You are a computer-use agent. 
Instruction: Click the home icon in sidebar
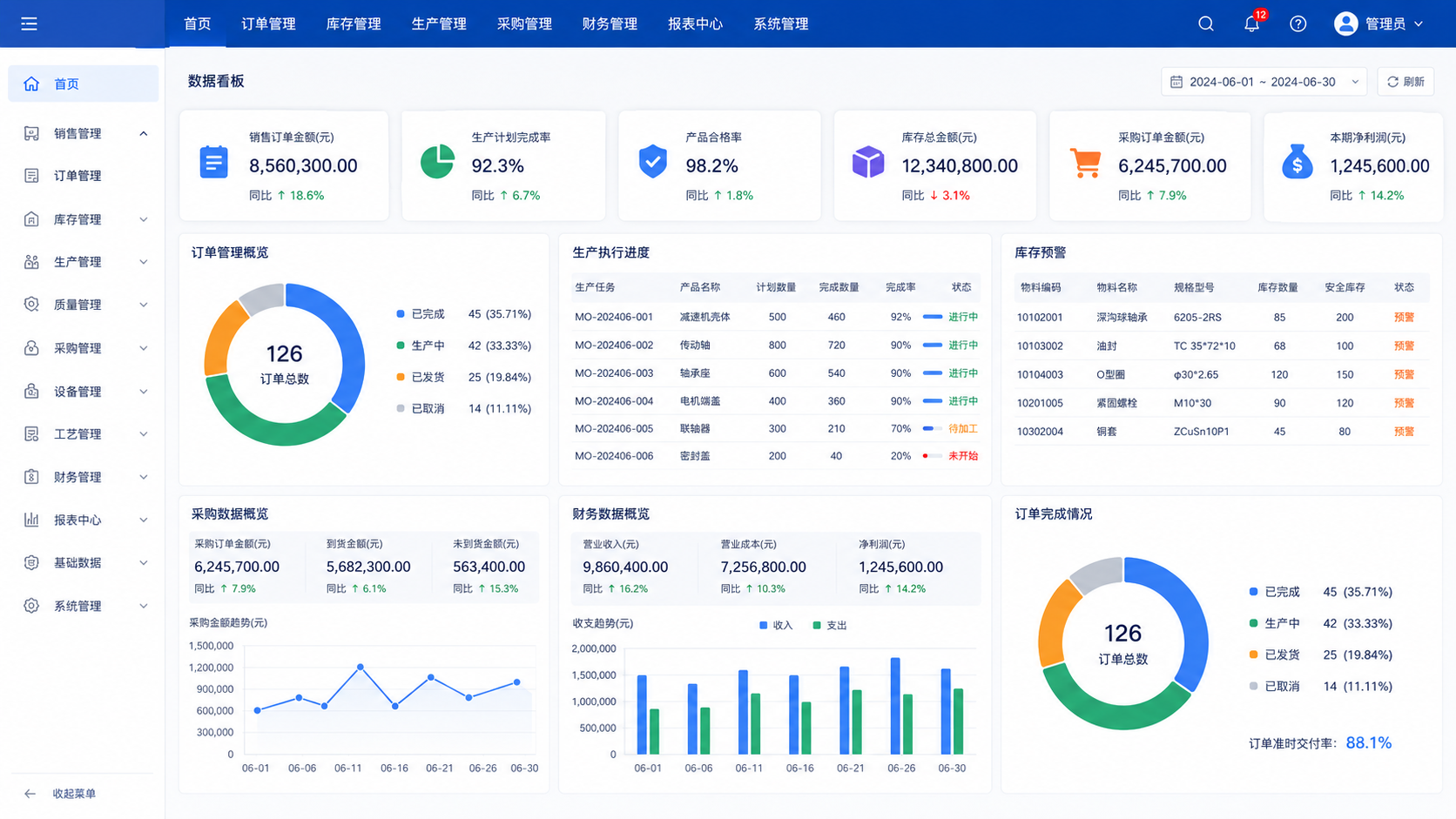[x=31, y=84]
